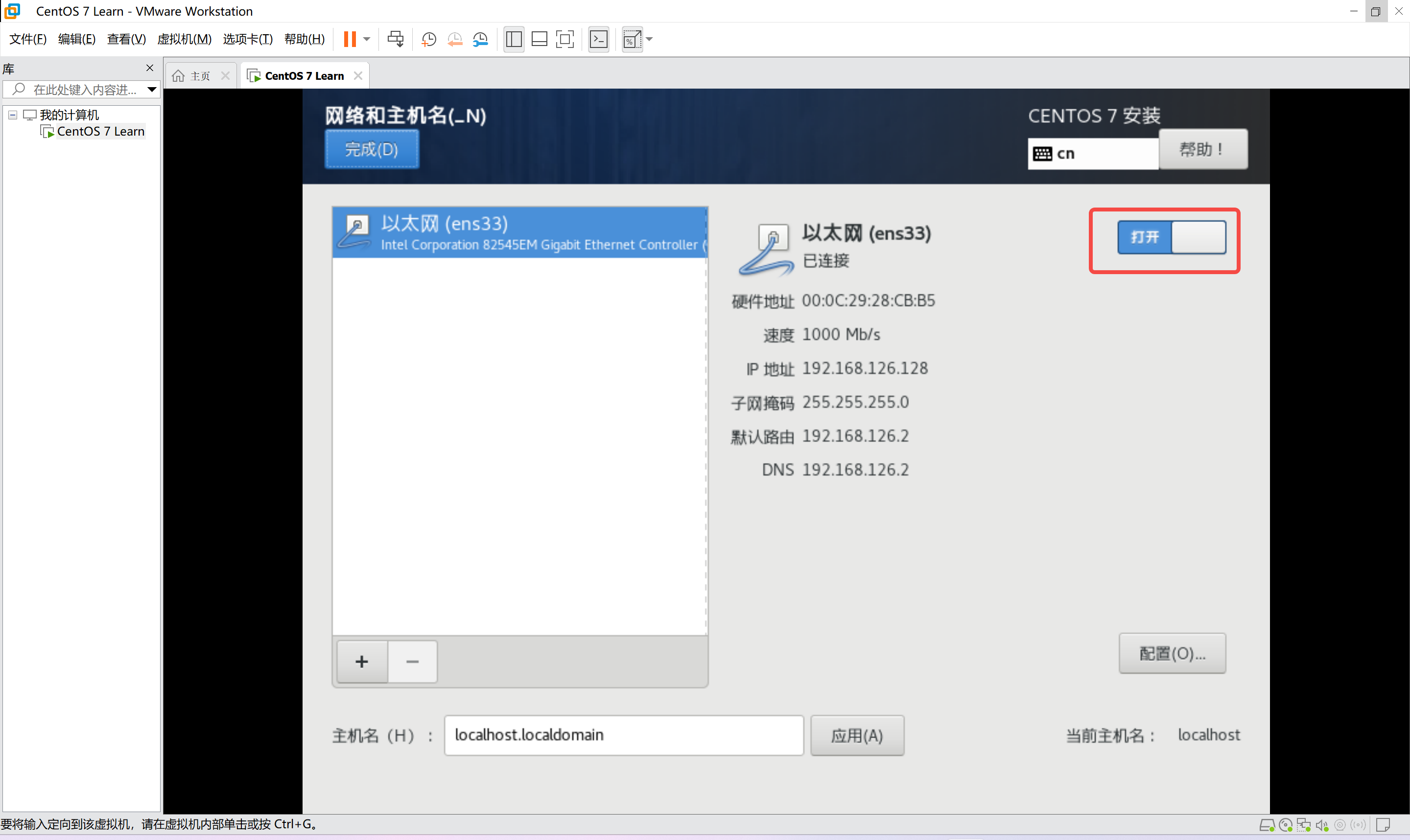The width and height of the screenshot is (1410, 840).
Task: Click the cn keyboard layout indicator
Action: (x=1092, y=153)
